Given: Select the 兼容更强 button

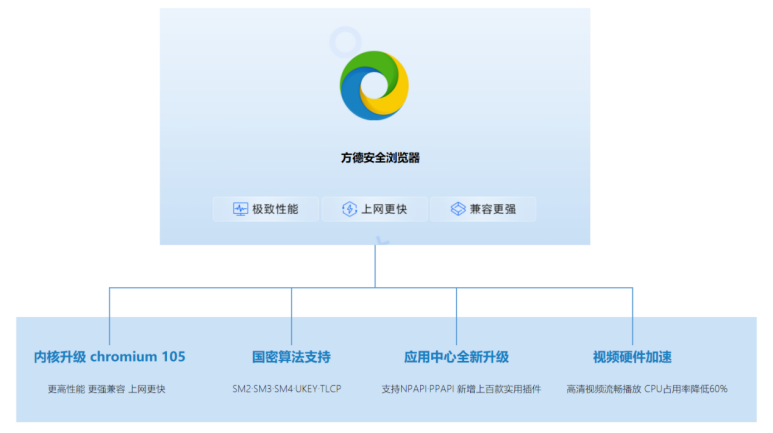Looking at the screenshot, I should [483, 209].
